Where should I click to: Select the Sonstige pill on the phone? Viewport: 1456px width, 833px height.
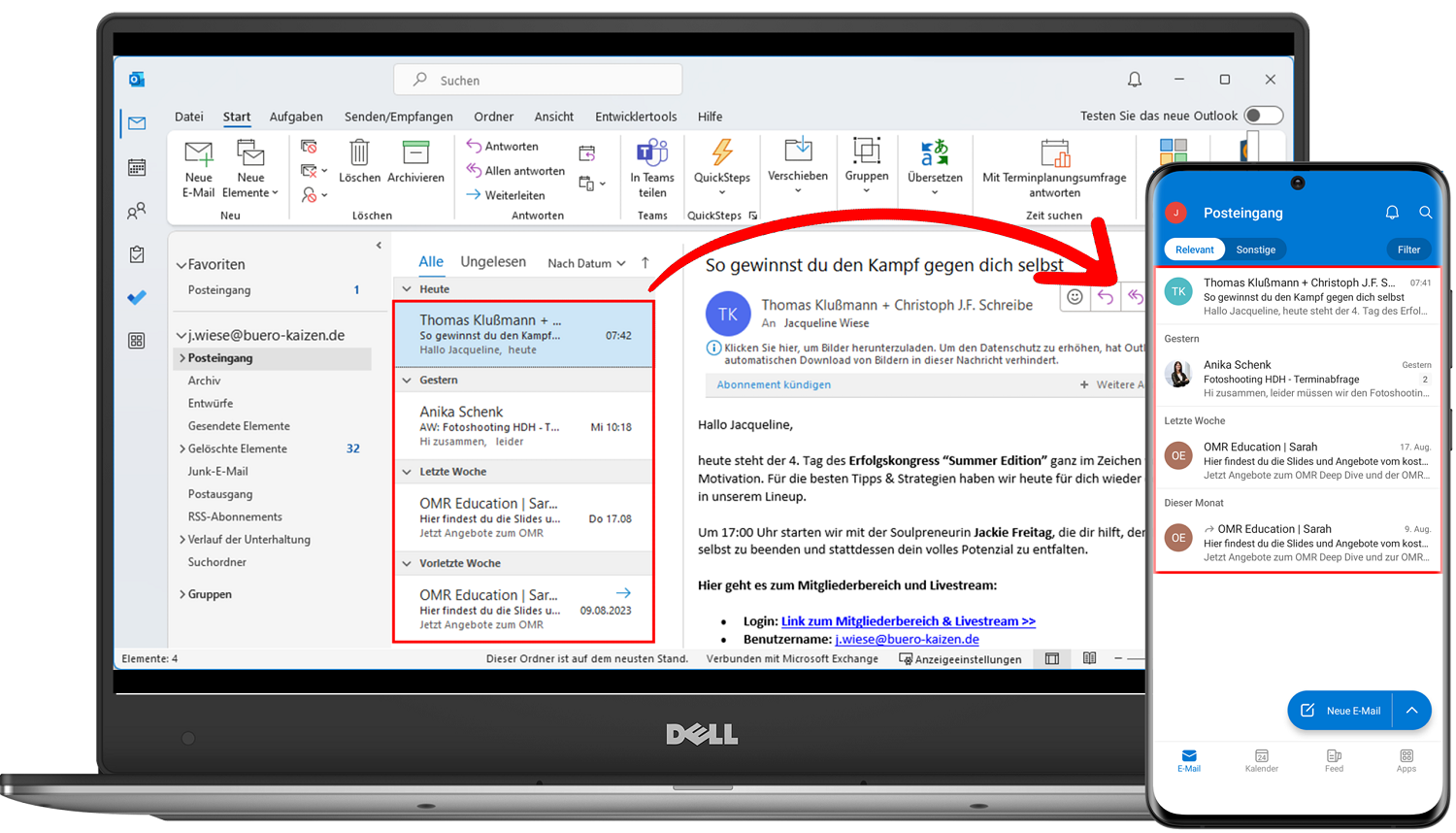click(1256, 250)
